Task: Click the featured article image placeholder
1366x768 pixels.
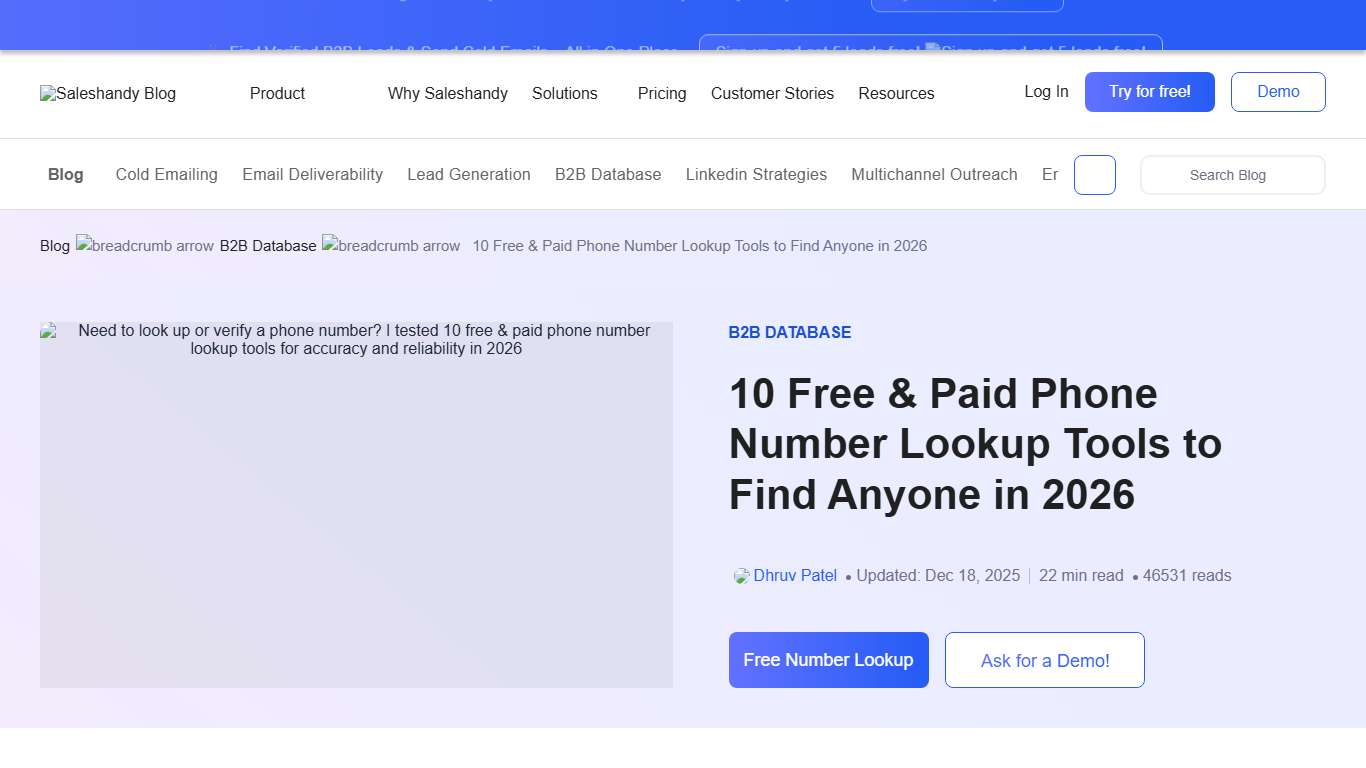Action: 356,505
